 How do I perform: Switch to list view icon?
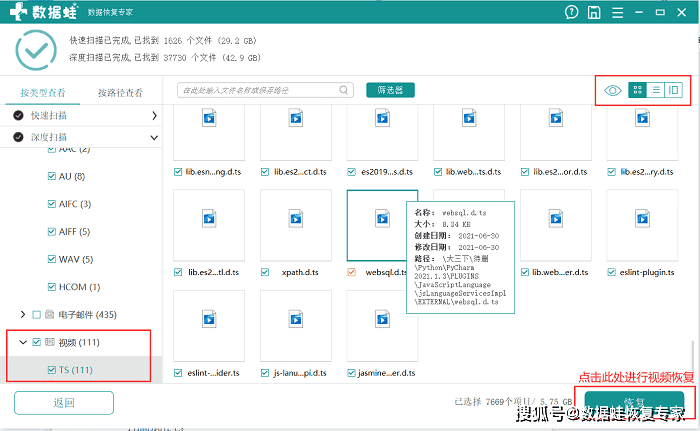655,90
